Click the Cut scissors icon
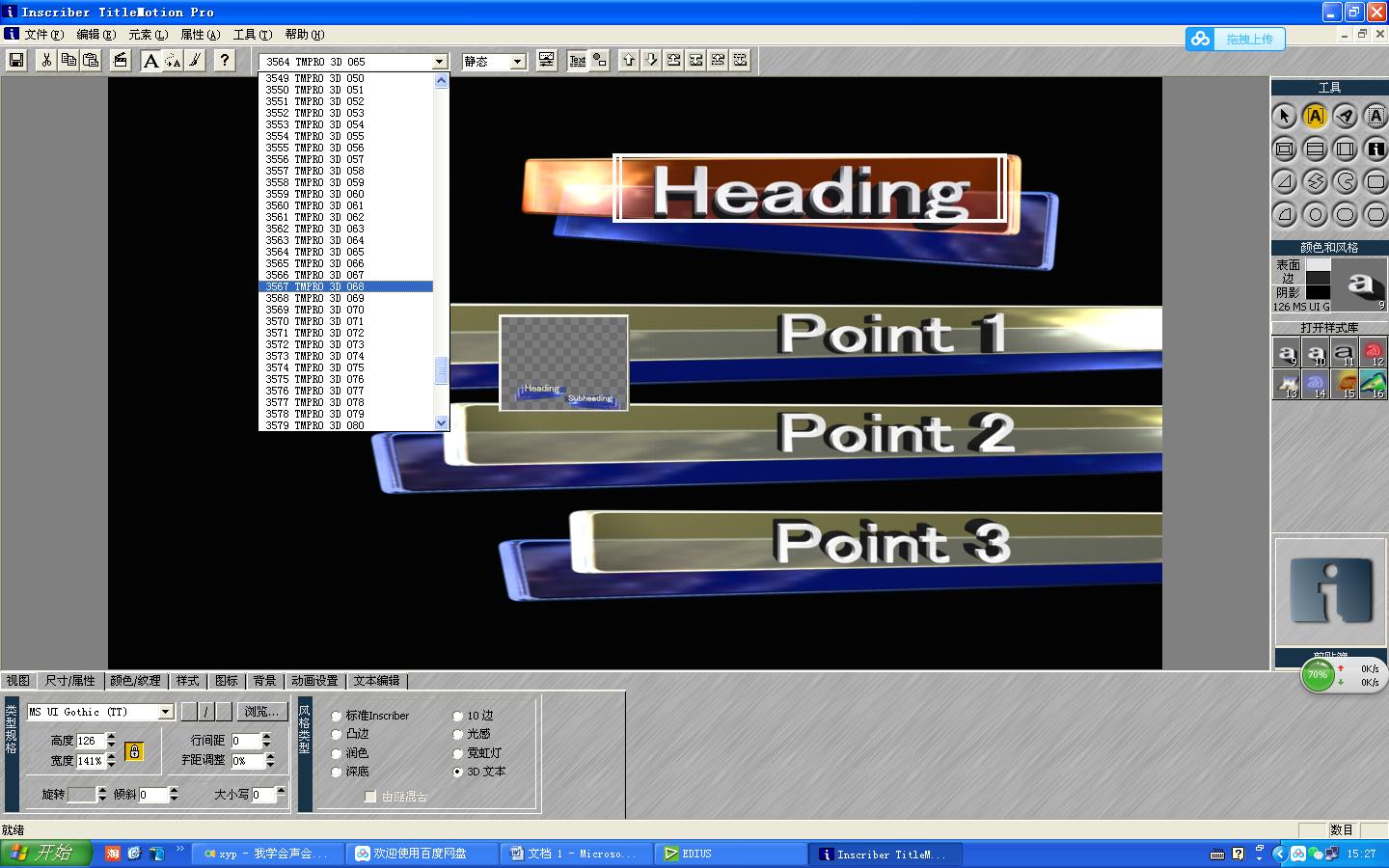The width and height of the screenshot is (1389, 868). (45, 61)
